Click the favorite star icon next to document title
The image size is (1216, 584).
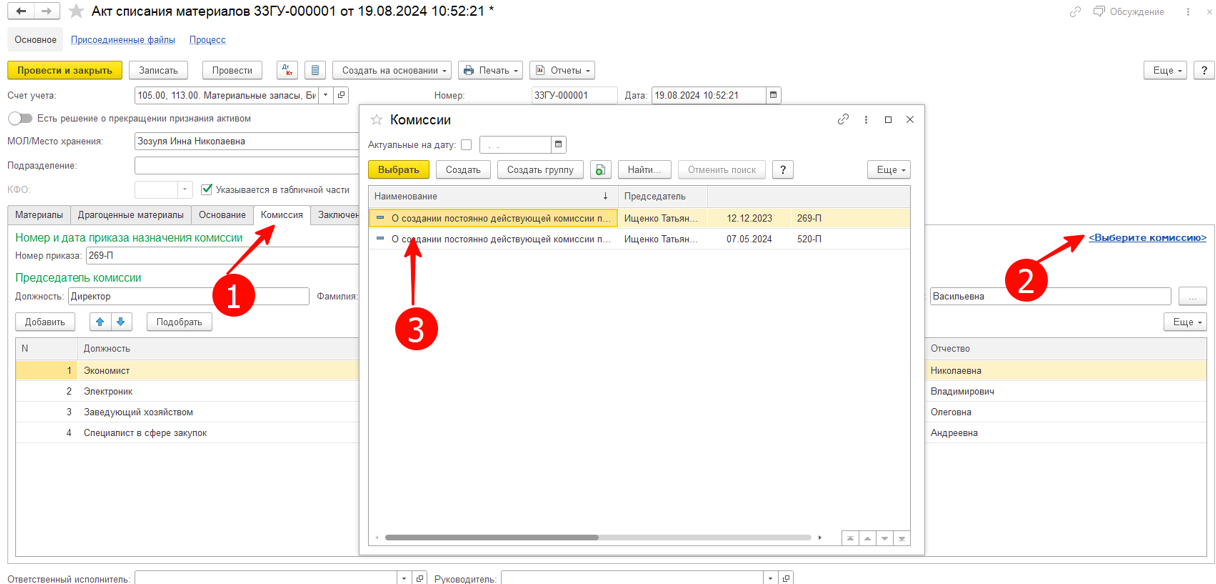(76, 12)
